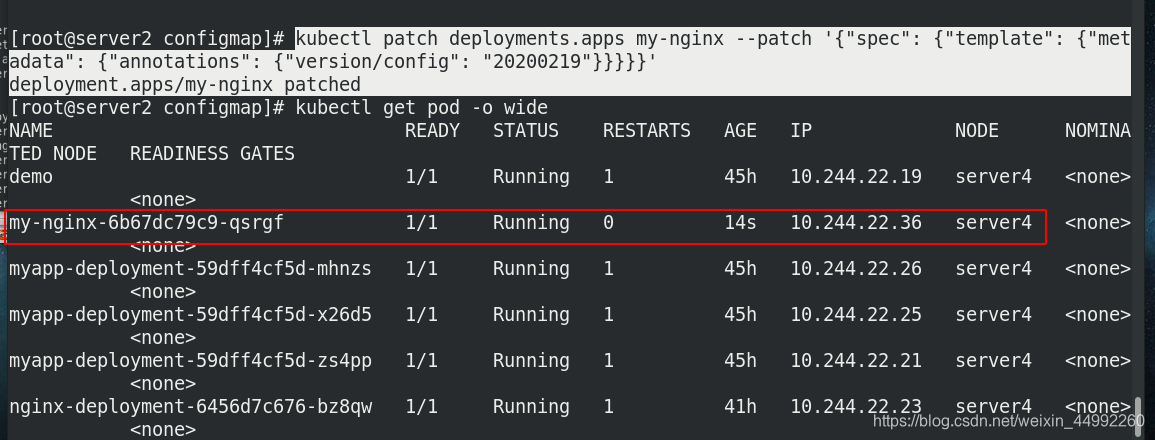Select pod myapp-deployment-59dff4cf5d-mhnzs
Screen dimensions: 1155x440
pyautogui.click(x=190, y=269)
